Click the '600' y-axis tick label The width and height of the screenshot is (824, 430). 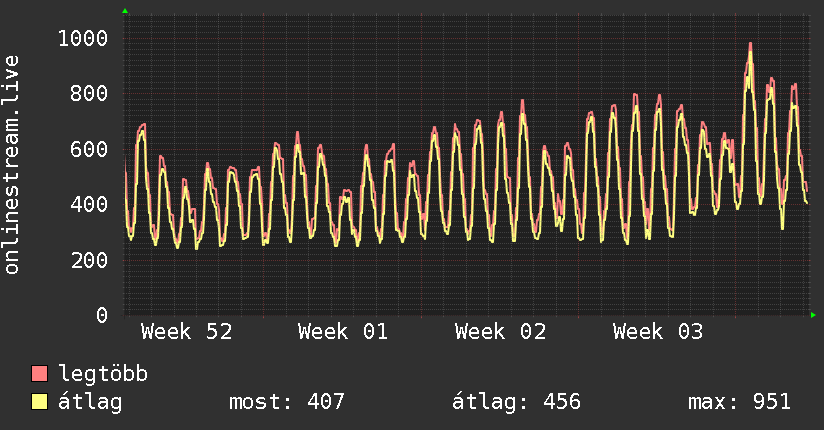[89, 149]
